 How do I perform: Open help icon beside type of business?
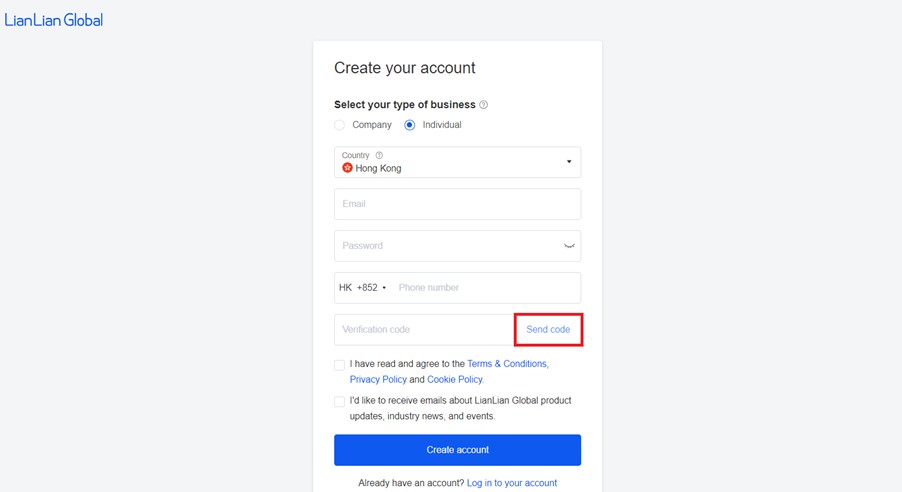pyautogui.click(x=484, y=105)
